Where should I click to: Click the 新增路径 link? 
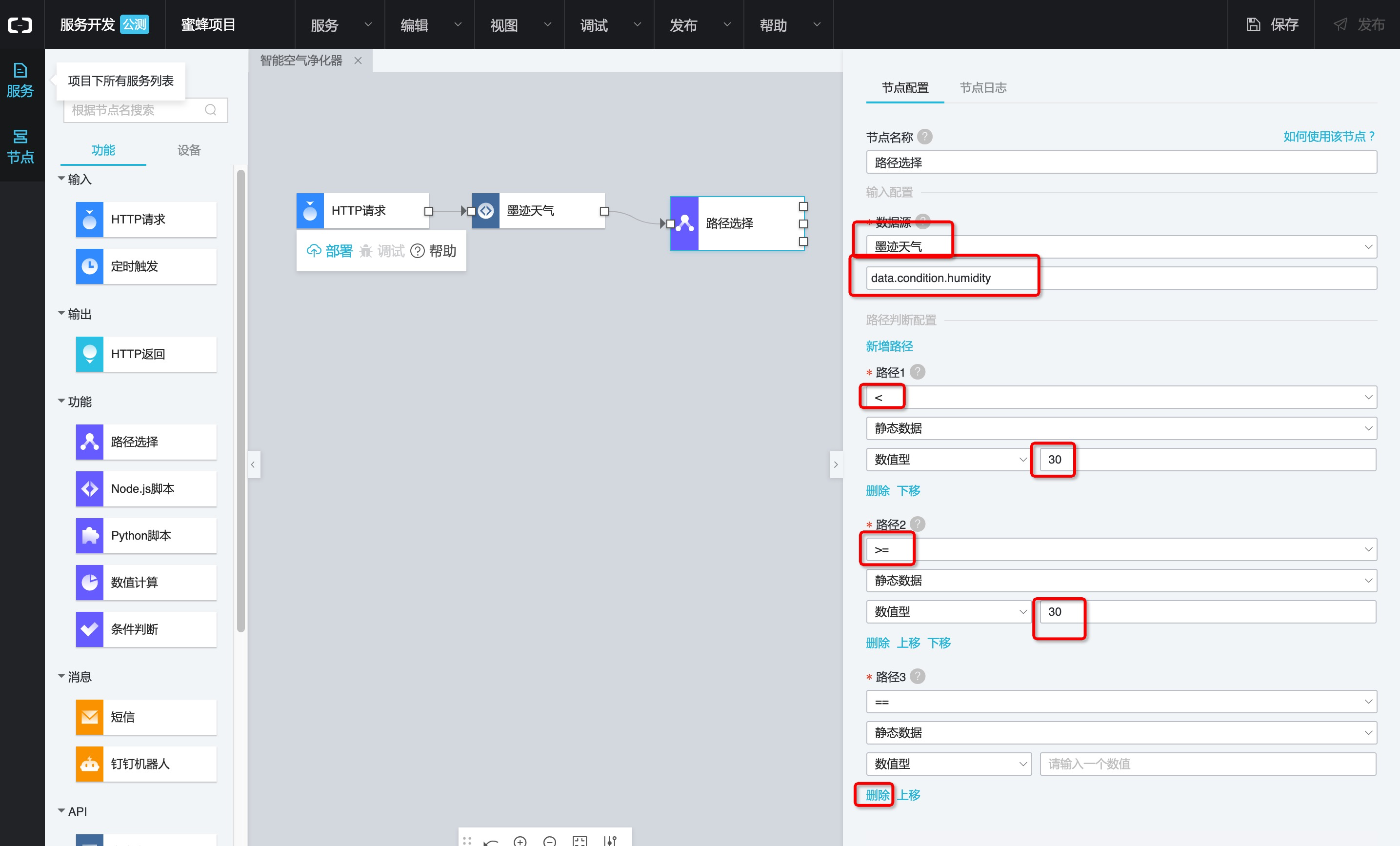pos(889,346)
